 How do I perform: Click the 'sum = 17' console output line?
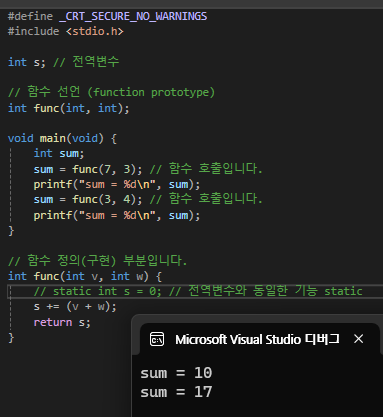pyautogui.click(x=176, y=392)
